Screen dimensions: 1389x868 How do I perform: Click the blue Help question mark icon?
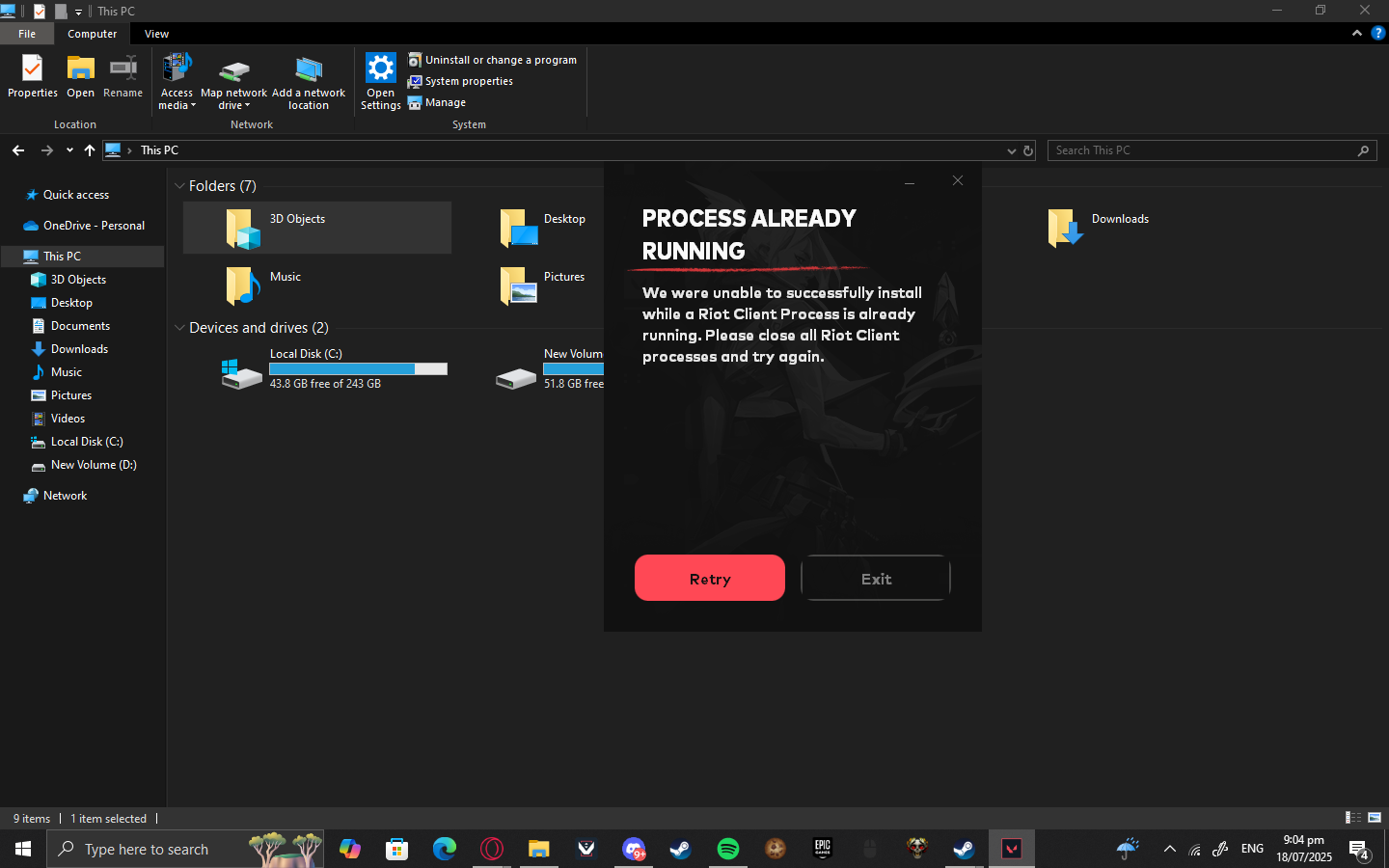click(x=1377, y=33)
